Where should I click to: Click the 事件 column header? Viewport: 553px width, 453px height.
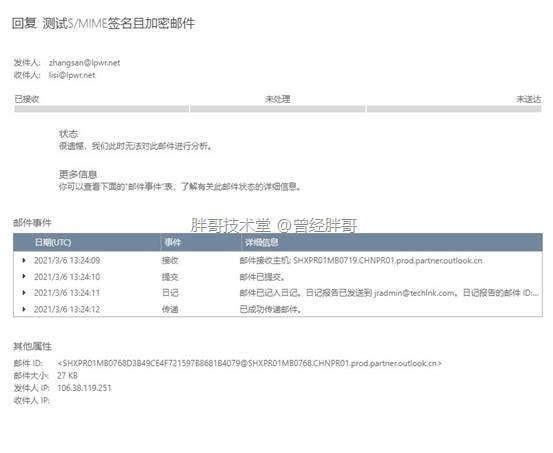172,242
